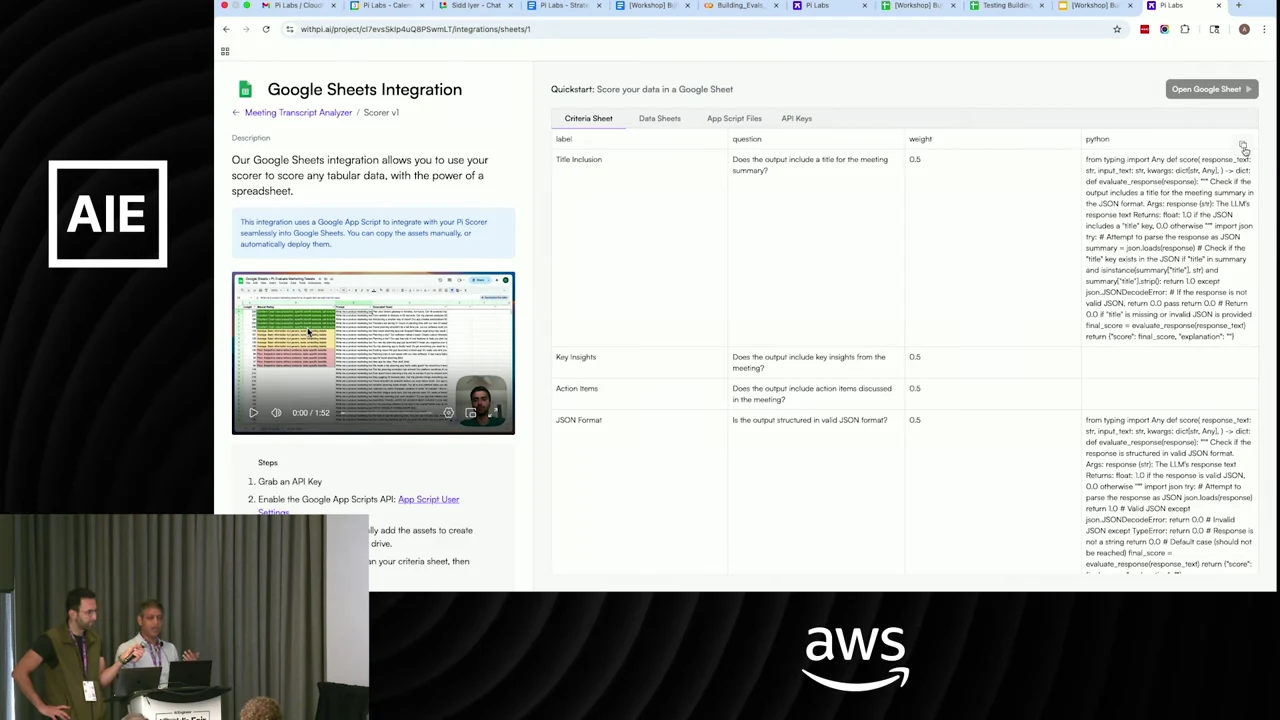The height and width of the screenshot is (720, 1280).
Task: Open the demo video settings gear
Action: click(448, 412)
